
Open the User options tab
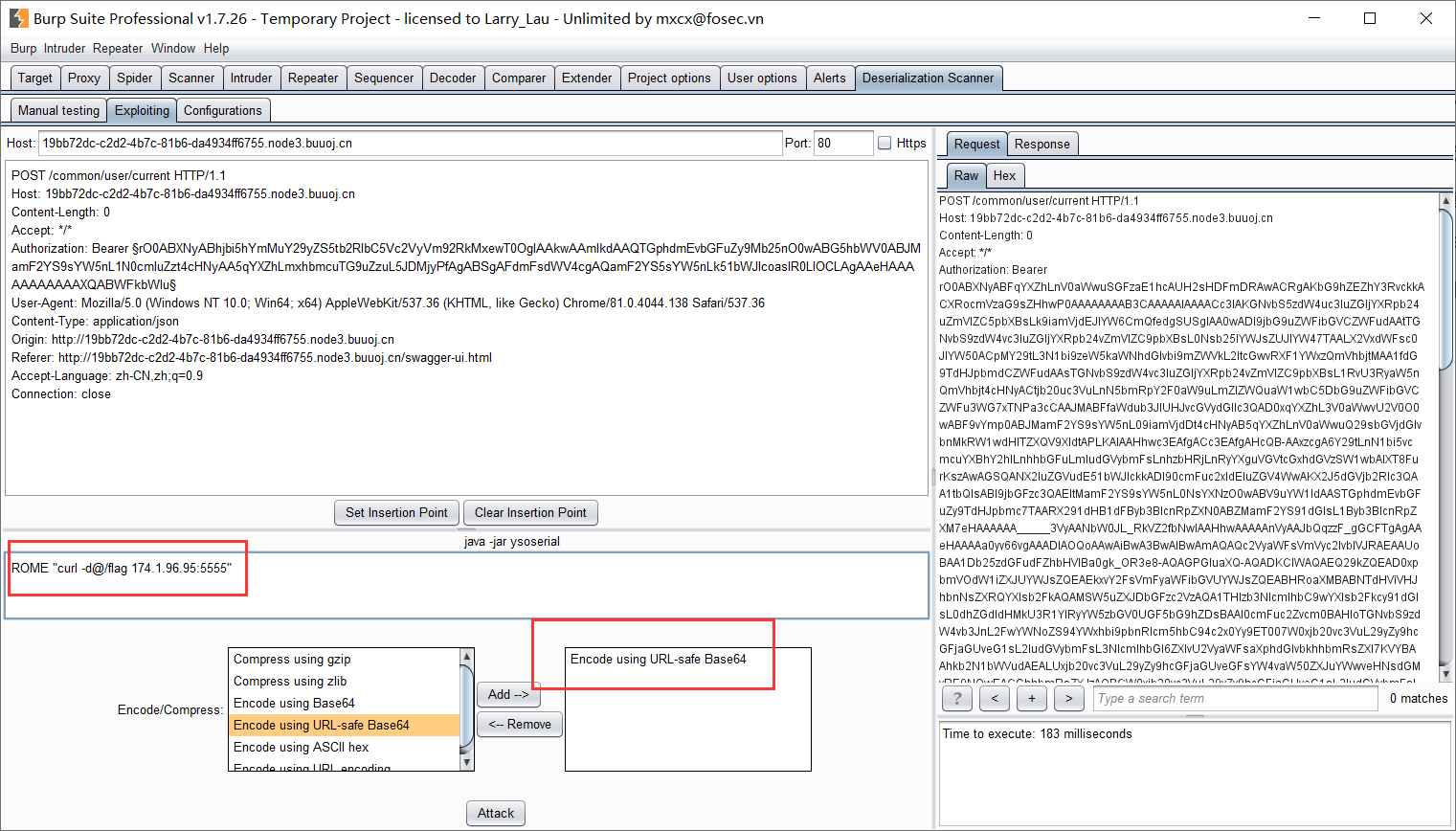(x=762, y=78)
